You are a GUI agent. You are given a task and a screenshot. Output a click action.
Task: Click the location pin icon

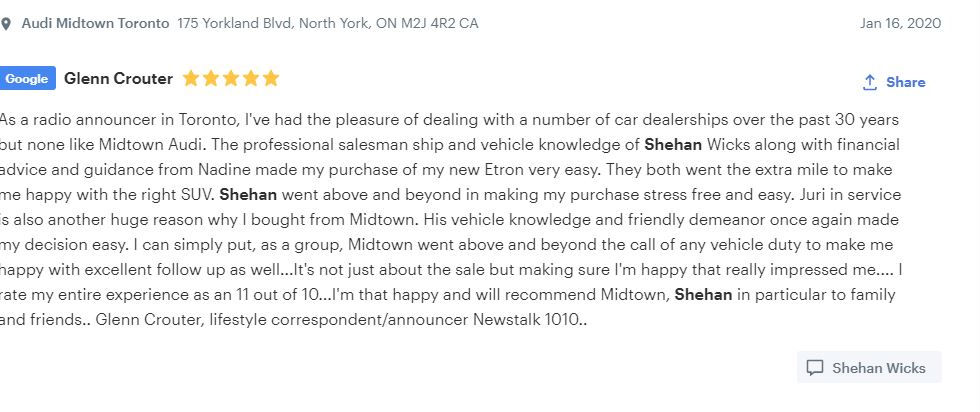point(6,24)
